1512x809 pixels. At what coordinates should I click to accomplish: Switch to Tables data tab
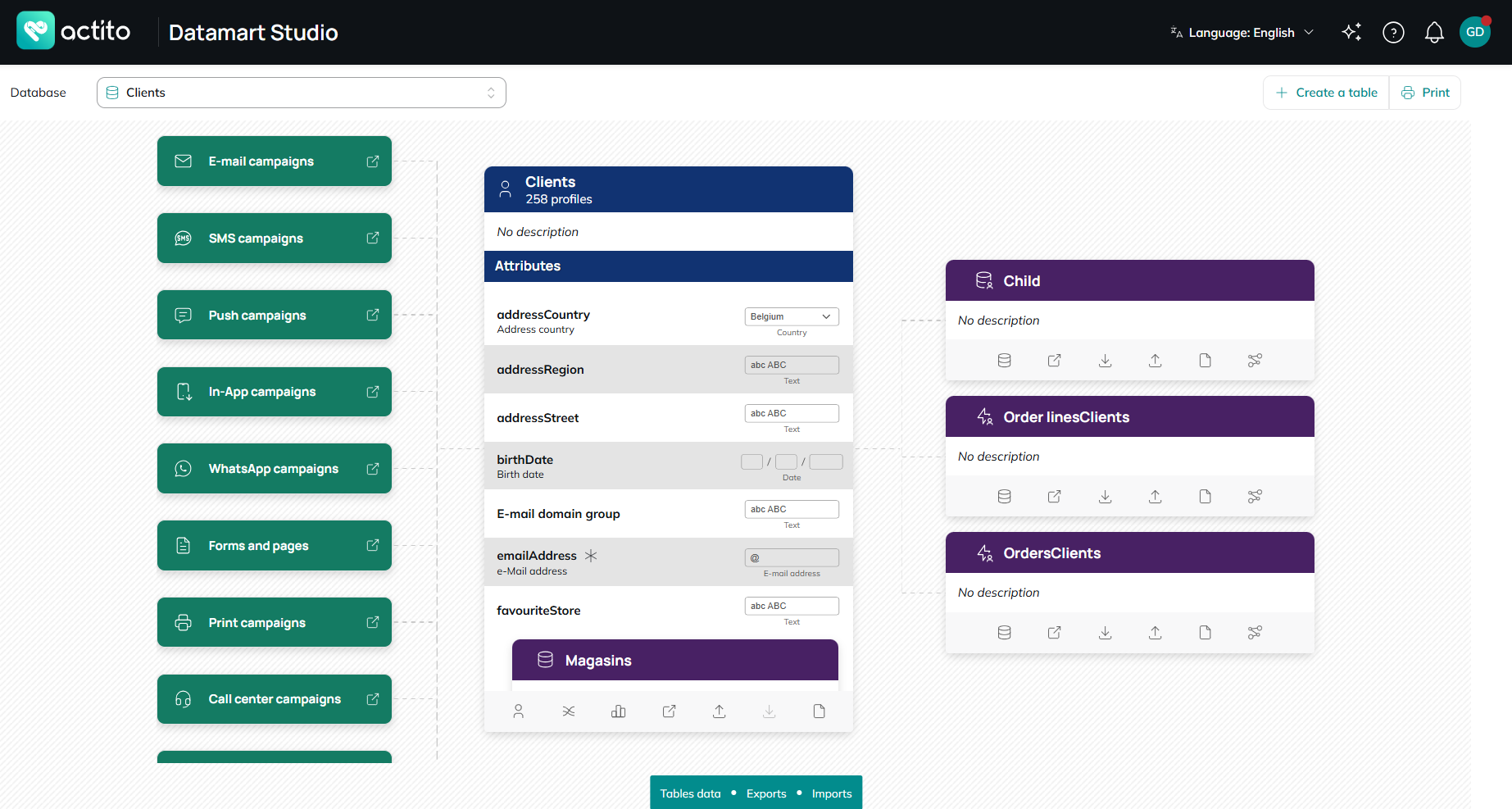pyautogui.click(x=690, y=793)
